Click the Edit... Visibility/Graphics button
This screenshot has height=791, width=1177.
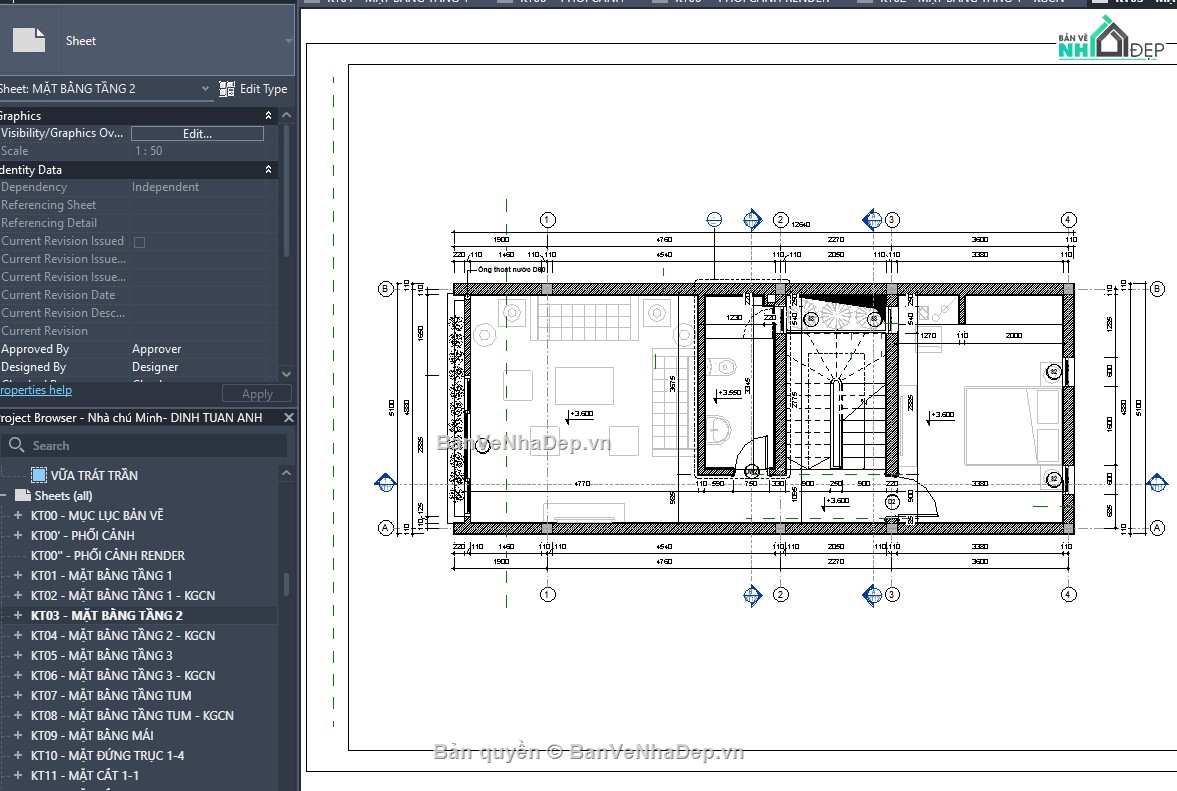pos(197,134)
